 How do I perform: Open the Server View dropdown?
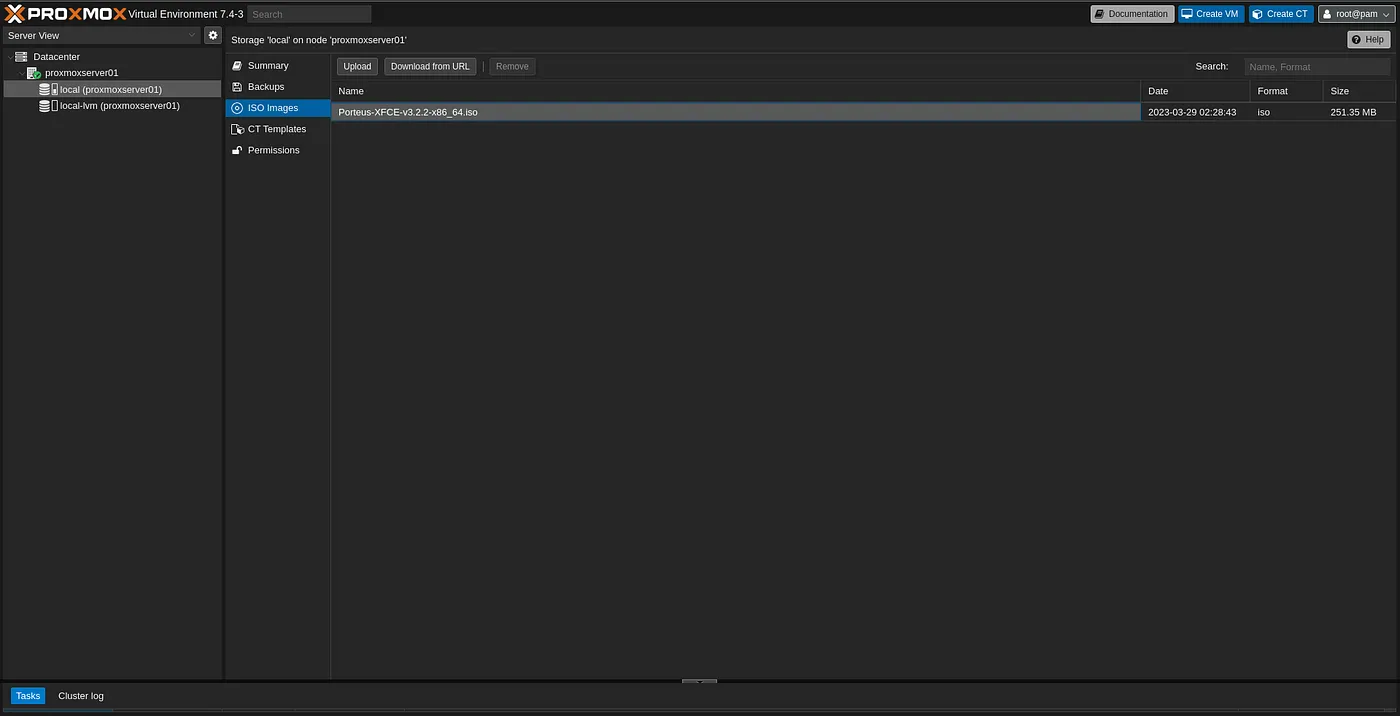tap(101, 35)
